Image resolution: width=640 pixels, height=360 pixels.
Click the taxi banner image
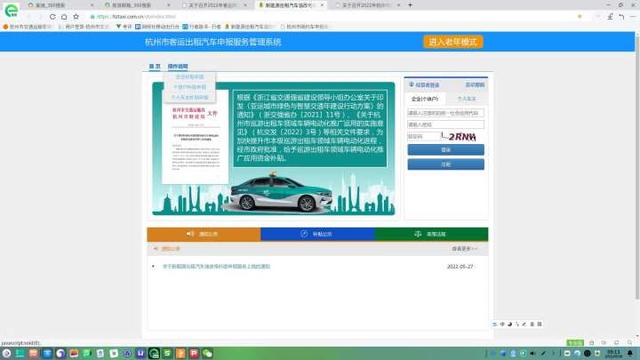tap(273, 149)
